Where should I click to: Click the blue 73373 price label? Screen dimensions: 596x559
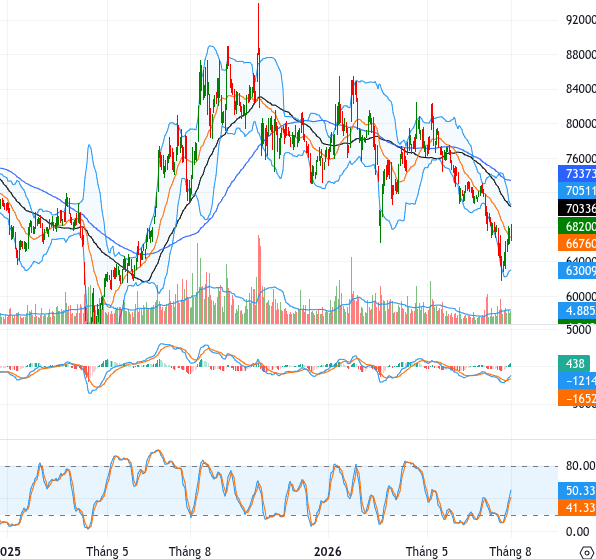[x=577, y=173]
